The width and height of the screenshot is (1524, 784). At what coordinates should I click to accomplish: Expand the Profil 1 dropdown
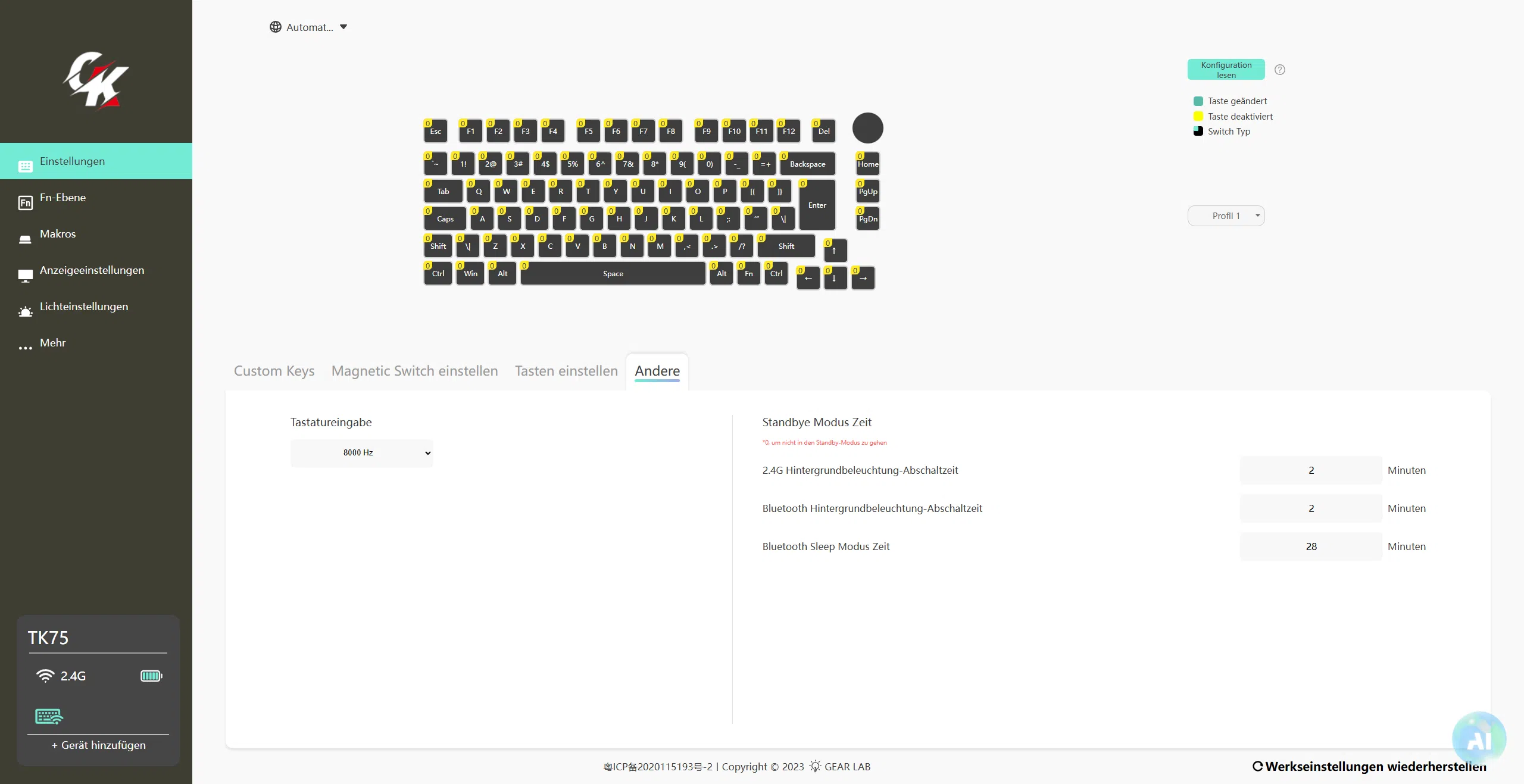[x=1226, y=216]
